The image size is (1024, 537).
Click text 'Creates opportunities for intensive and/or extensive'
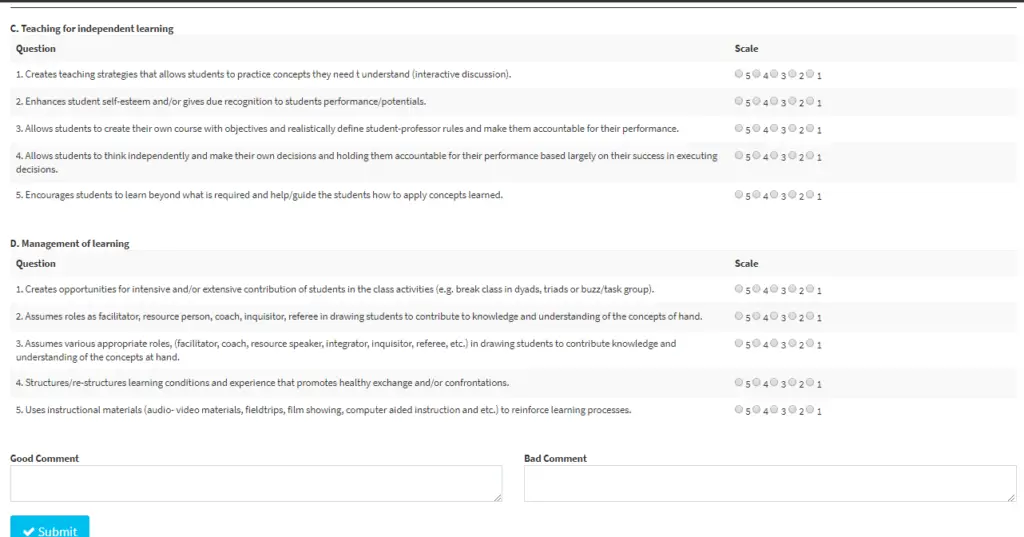coord(335,289)
